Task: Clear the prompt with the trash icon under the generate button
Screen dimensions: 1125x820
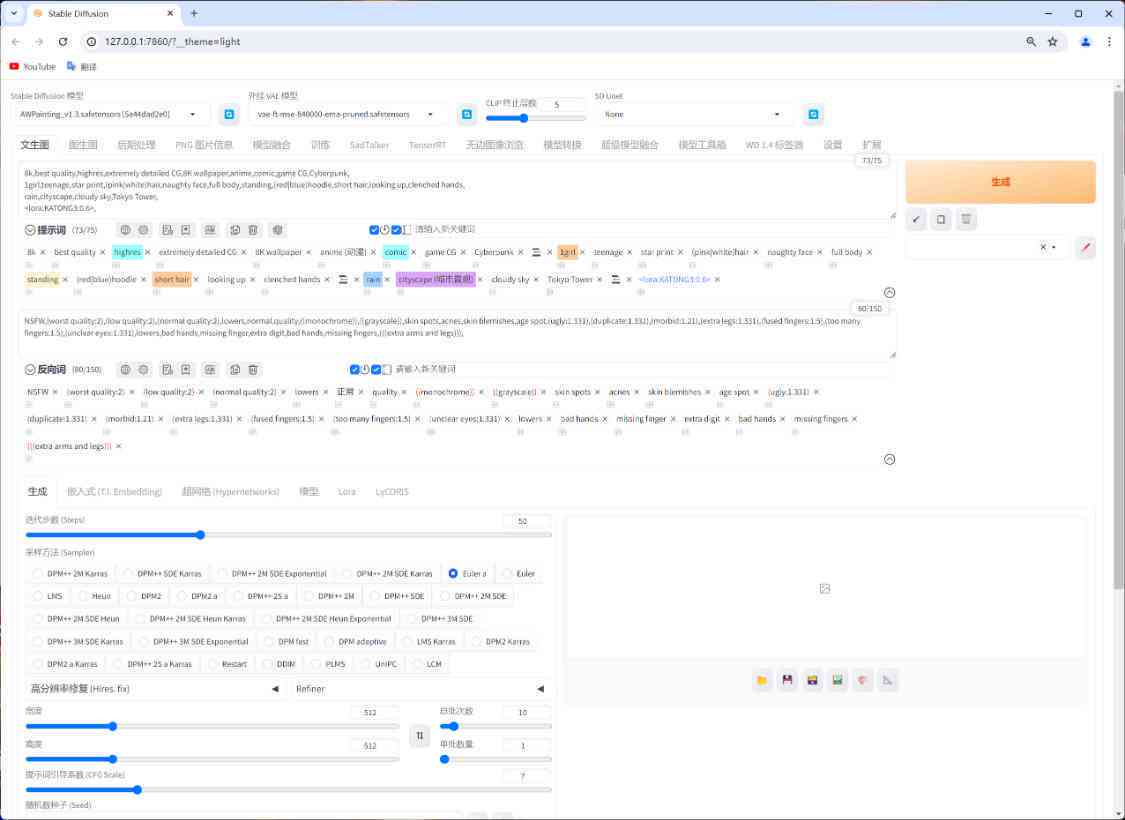Action: pyautogui.click(x=966, y=220)
